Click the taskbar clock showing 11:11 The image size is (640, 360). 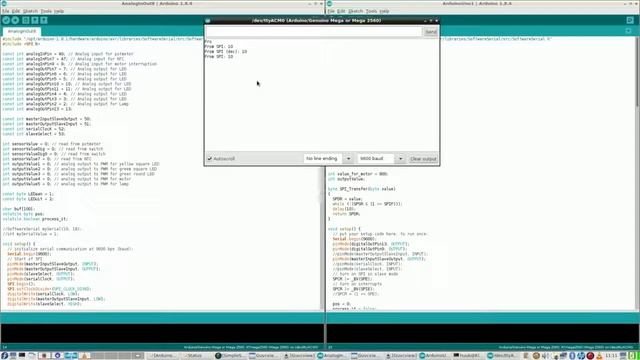pyautogui.click(x=611, y=356)
